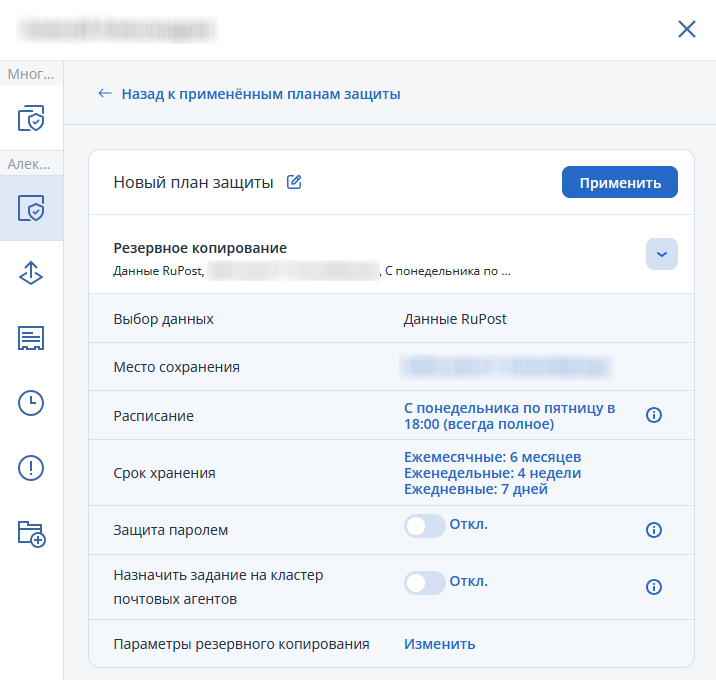This screenshot has height=680, width=716.
Task: Open schedule link С понедельника по пятницу
Action: [x=510, y=416]
